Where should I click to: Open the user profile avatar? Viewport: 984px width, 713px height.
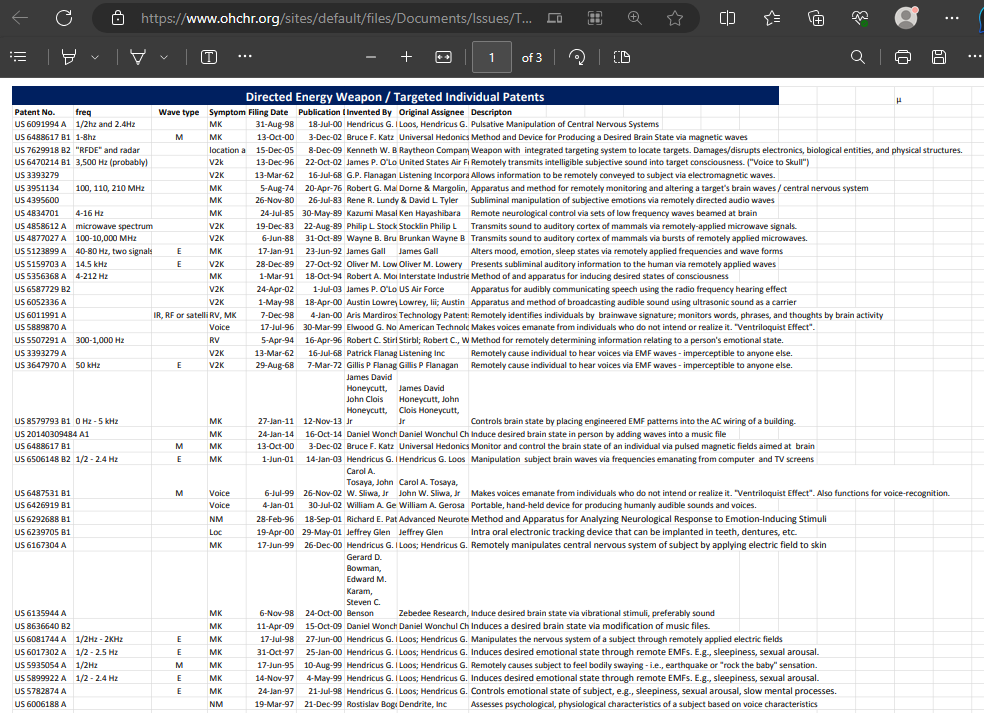906,18
